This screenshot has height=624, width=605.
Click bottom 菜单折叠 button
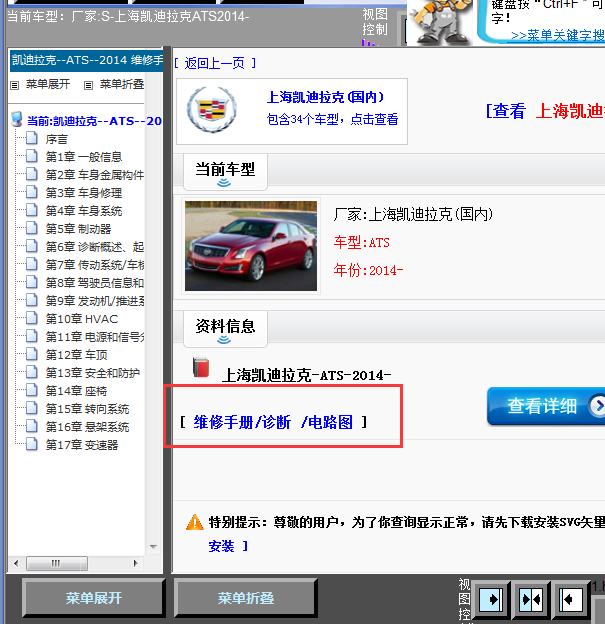click(246, 598)
